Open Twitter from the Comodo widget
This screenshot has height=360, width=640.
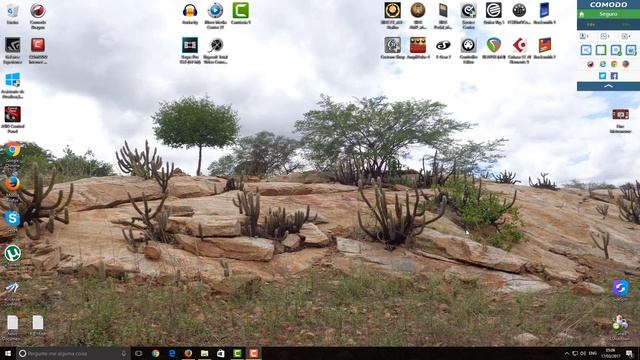point(602,76)
